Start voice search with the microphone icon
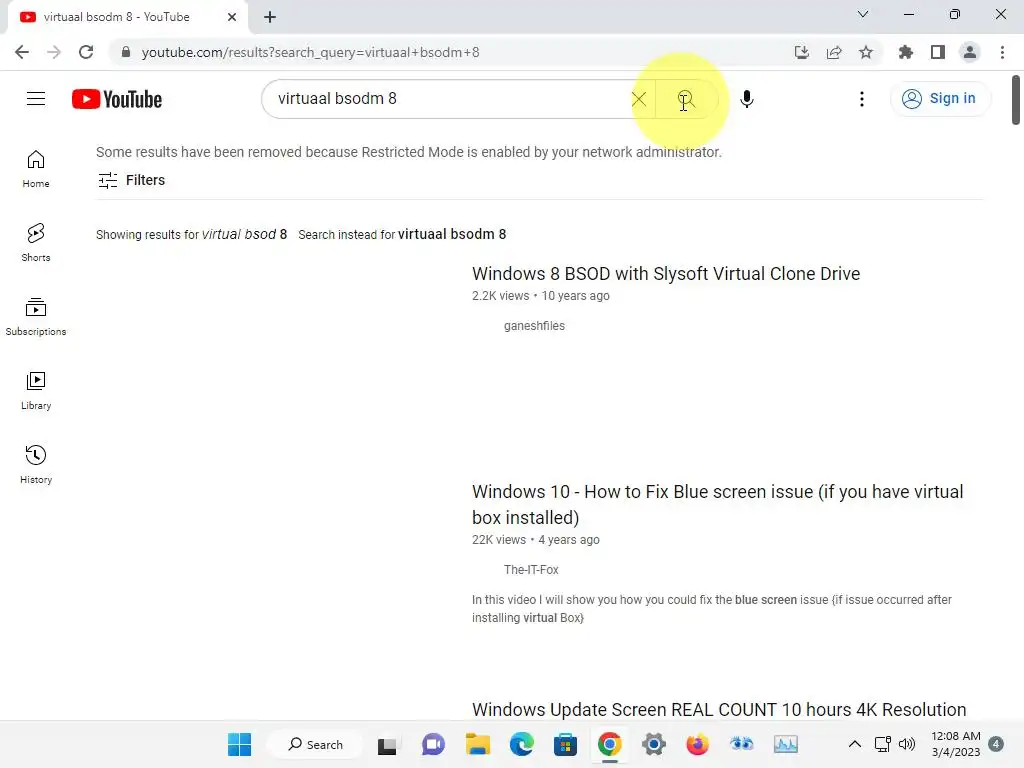Viewport: 1024px width, 768px height. click(x=746, y=99)
